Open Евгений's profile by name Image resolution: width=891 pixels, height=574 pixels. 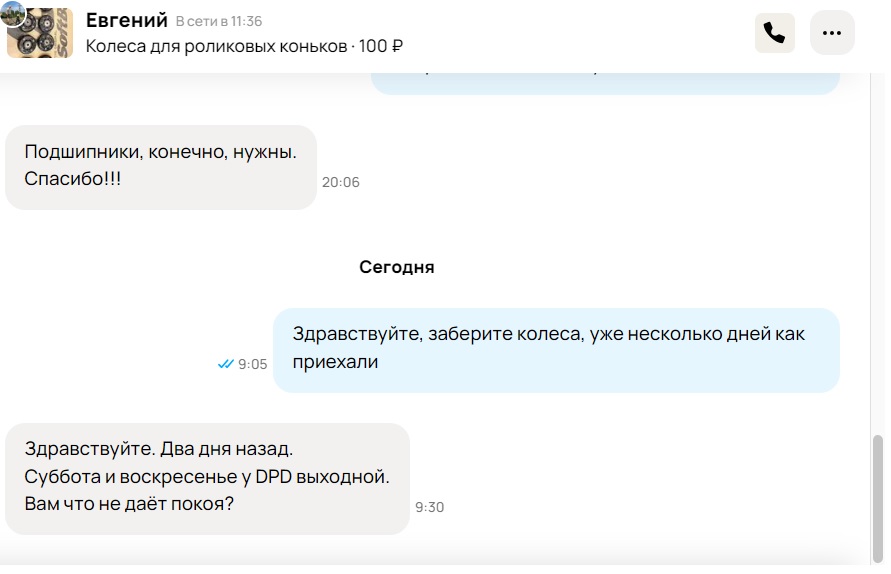click(x=127, y=20)
